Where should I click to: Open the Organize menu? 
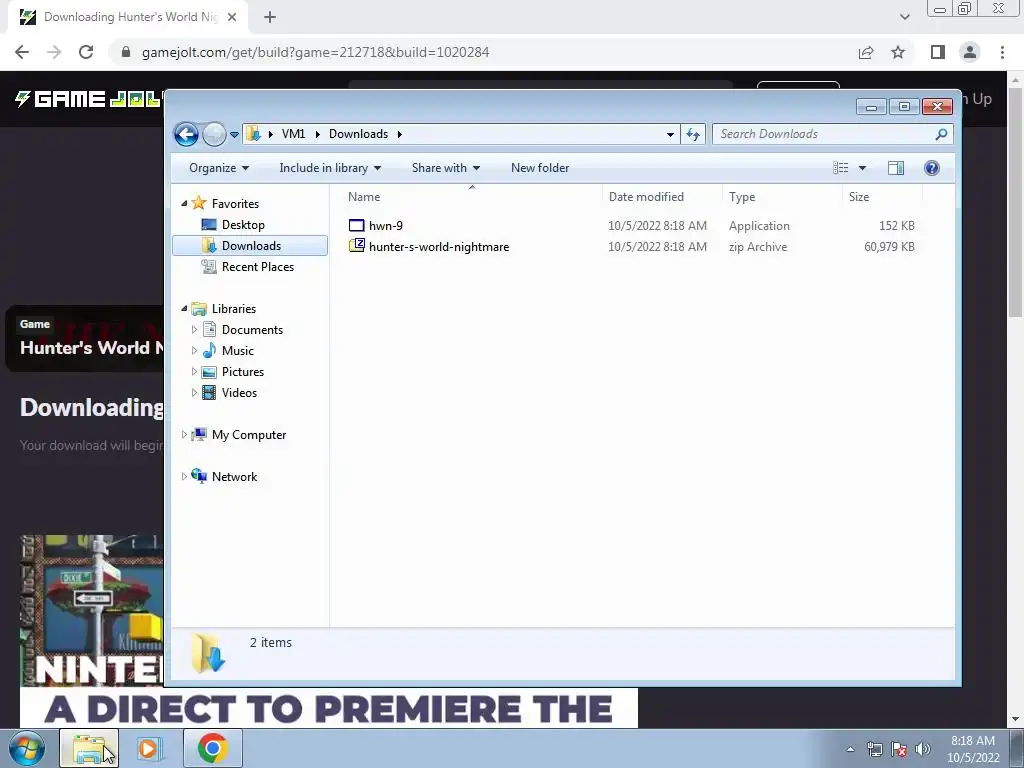(219, 168)
